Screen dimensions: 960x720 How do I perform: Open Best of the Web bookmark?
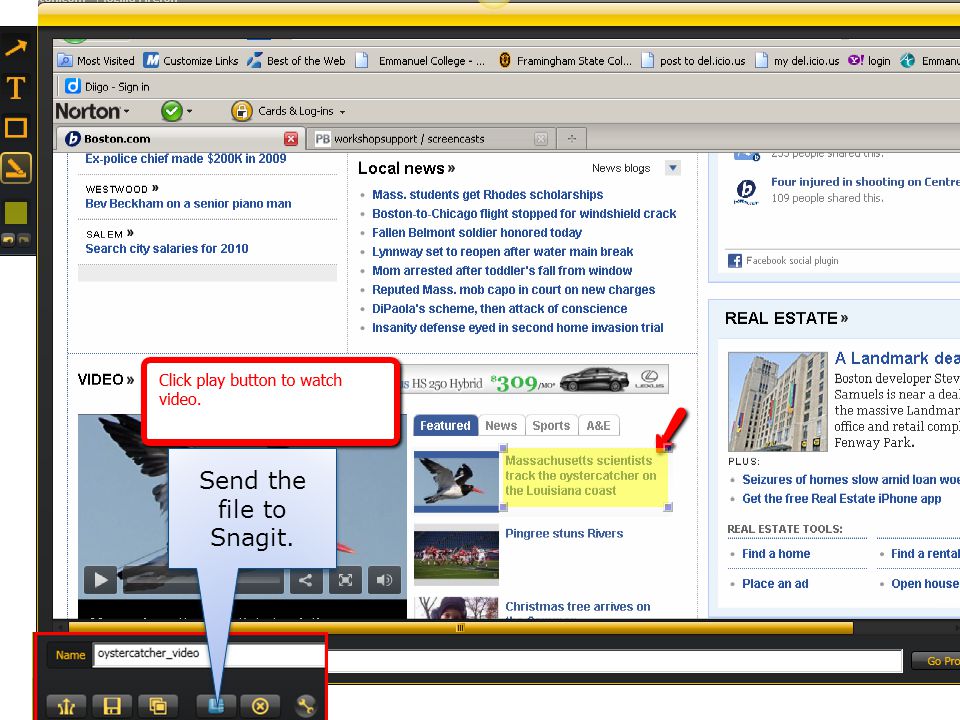point(296,61)
